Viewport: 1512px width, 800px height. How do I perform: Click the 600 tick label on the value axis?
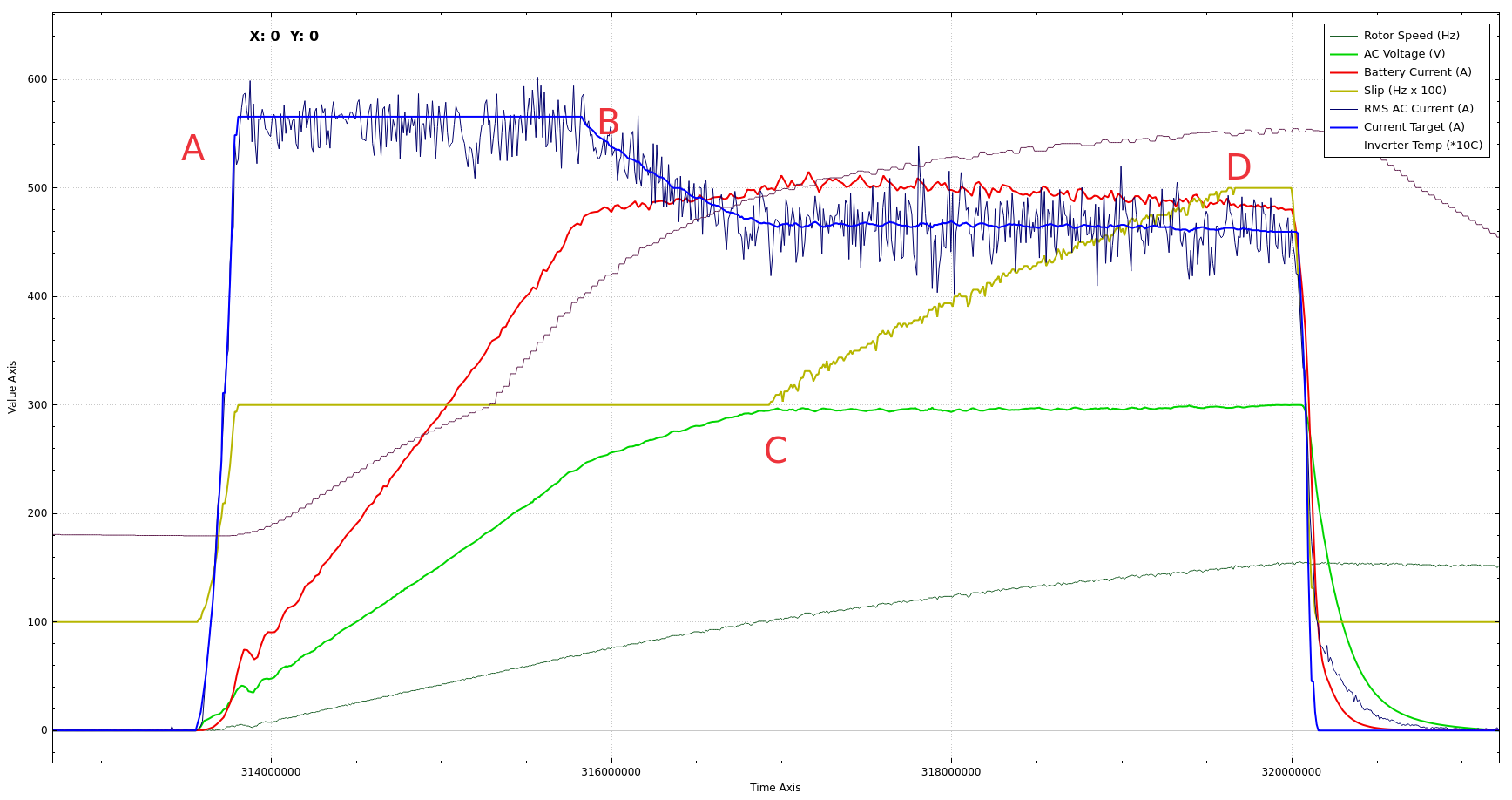pos(37,79)
